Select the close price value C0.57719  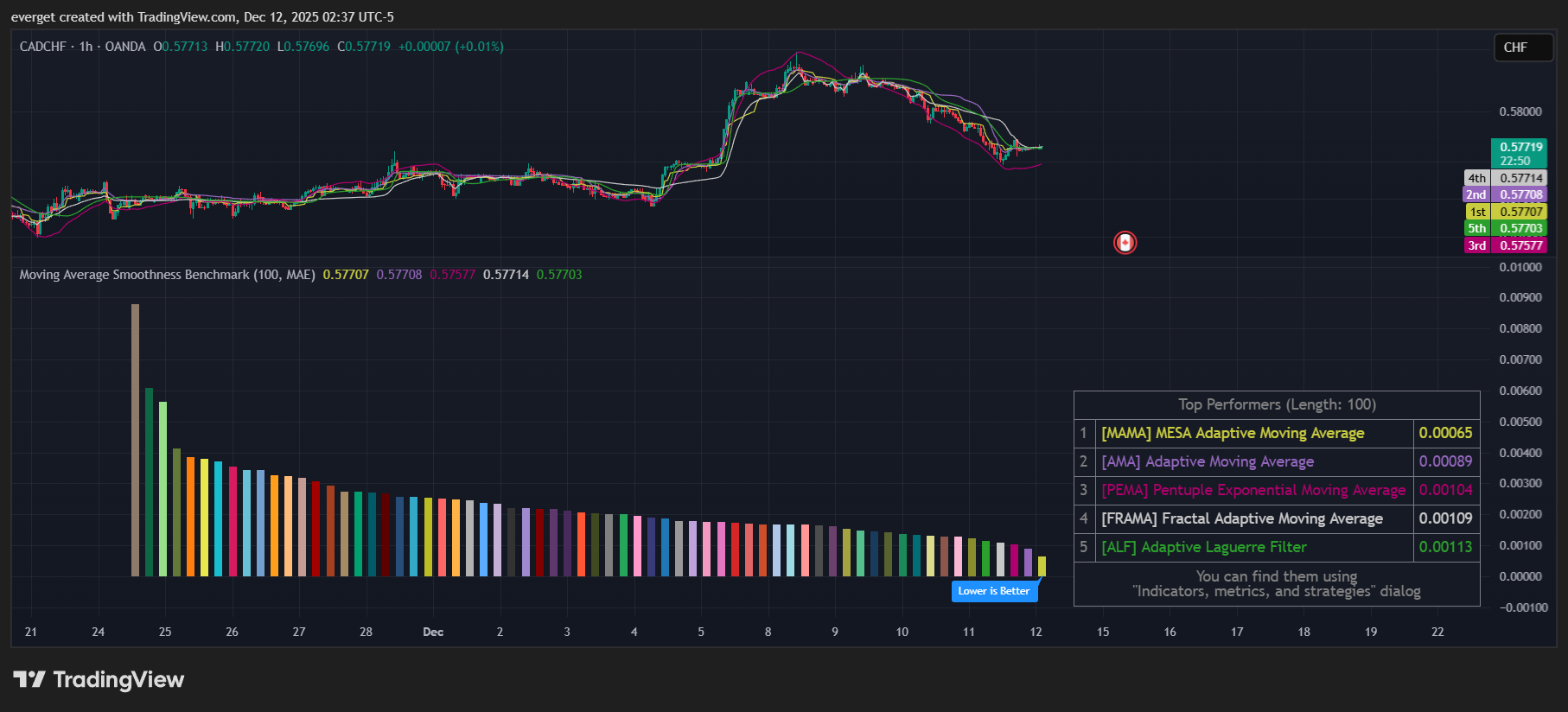[364, 47]
